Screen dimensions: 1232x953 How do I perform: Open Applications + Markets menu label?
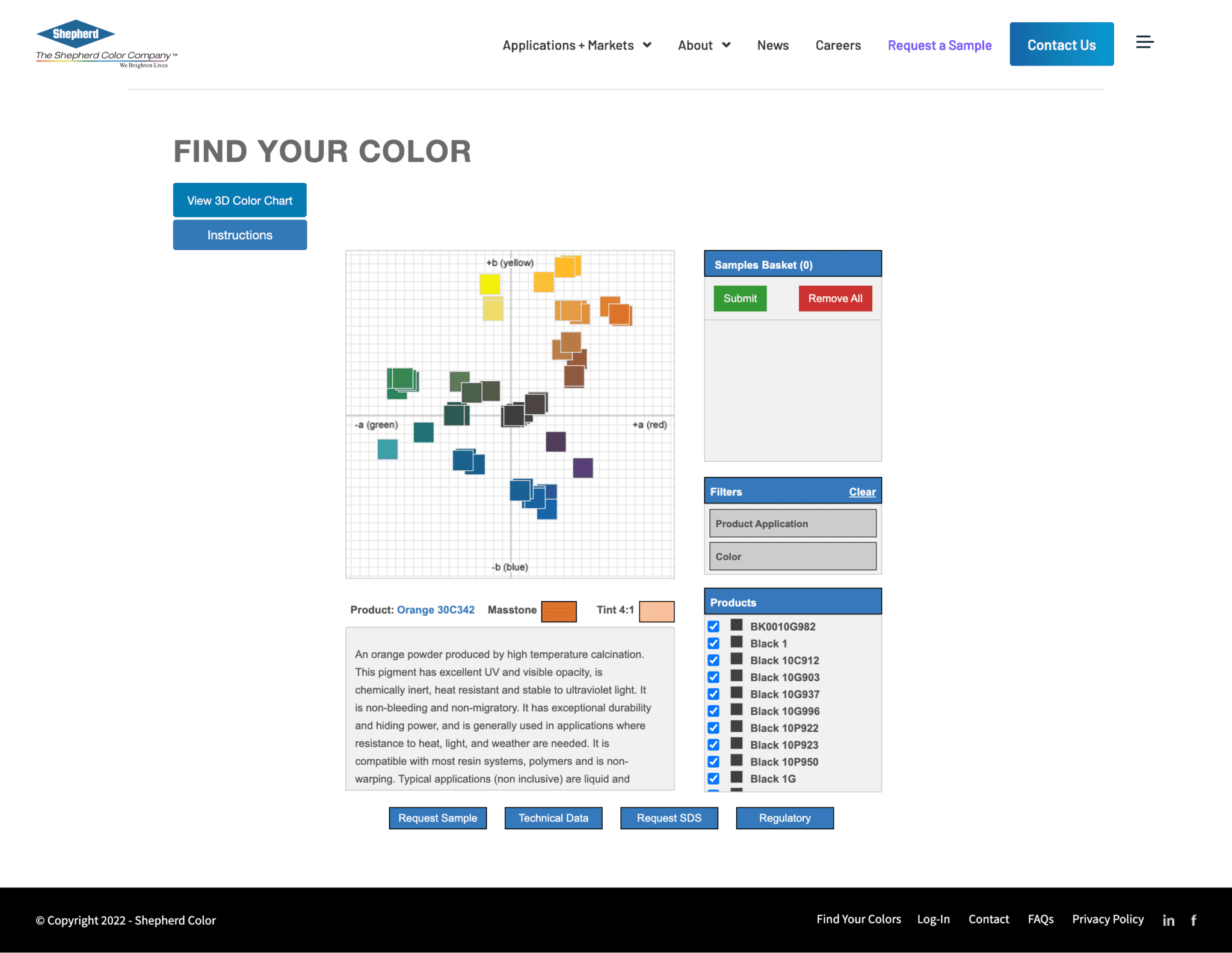pyautogui.click(x=568, y=45)
